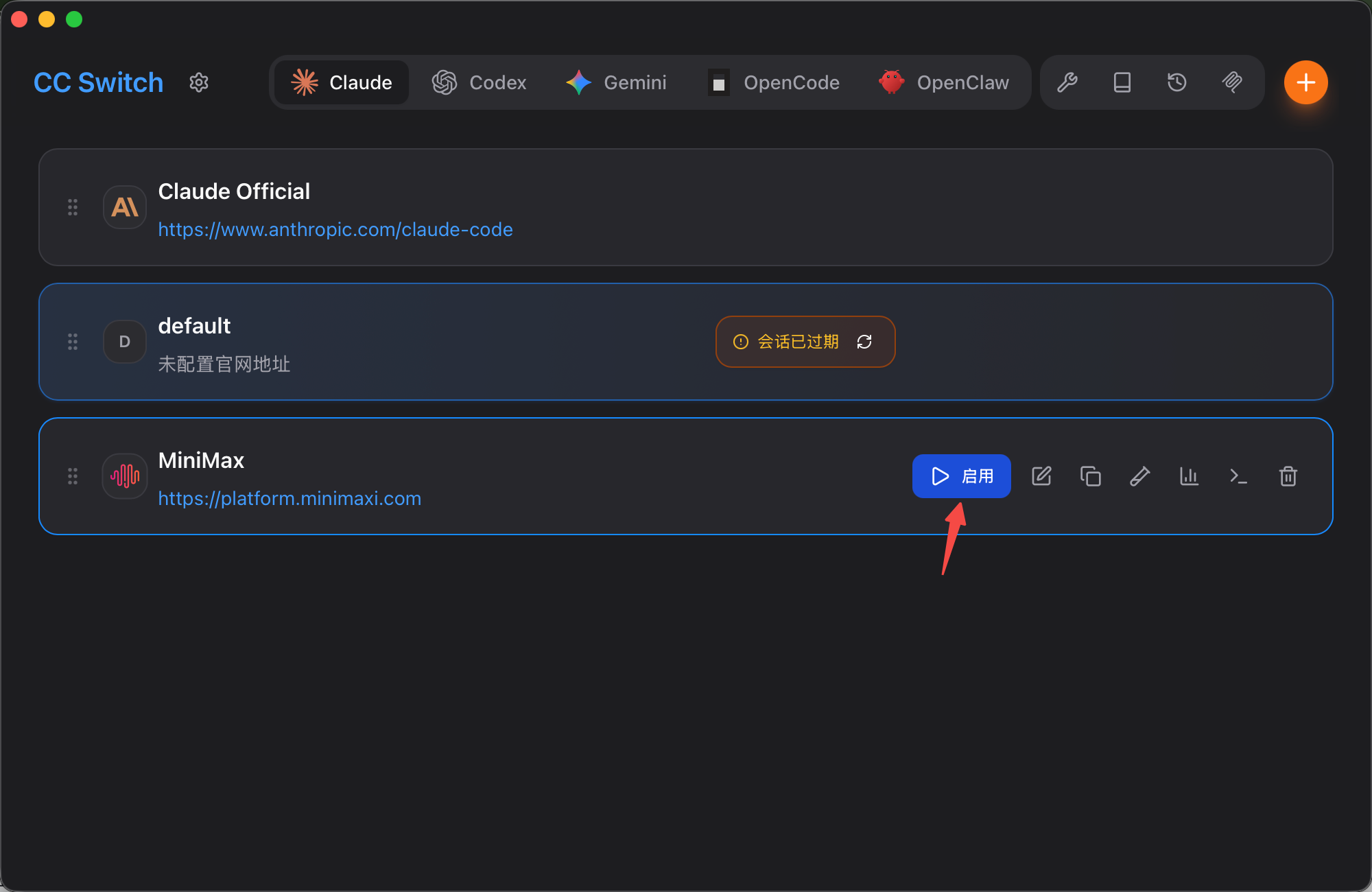Image resolution: width=1372 pixels, height=892 pixels.
Task: Click the Anthropic logo on Claude Official card
Action: point(125,207)
